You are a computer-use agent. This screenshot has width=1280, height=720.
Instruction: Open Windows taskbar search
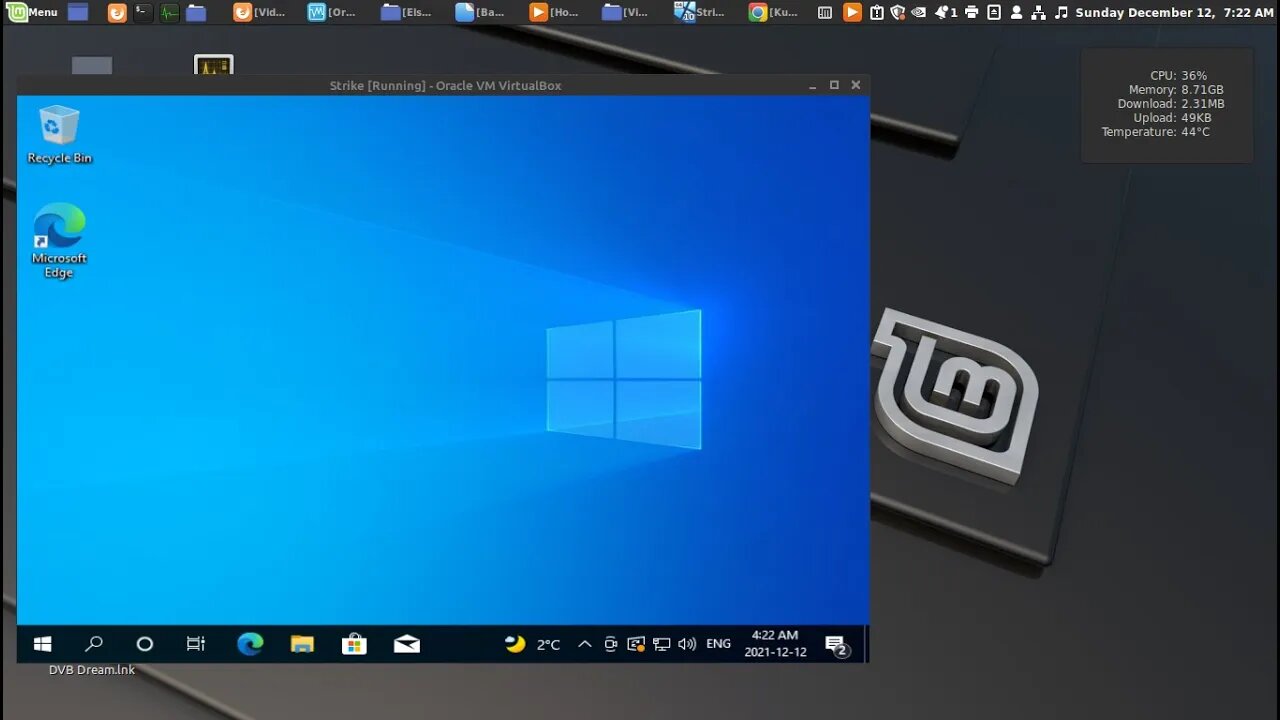coord(94,644)
